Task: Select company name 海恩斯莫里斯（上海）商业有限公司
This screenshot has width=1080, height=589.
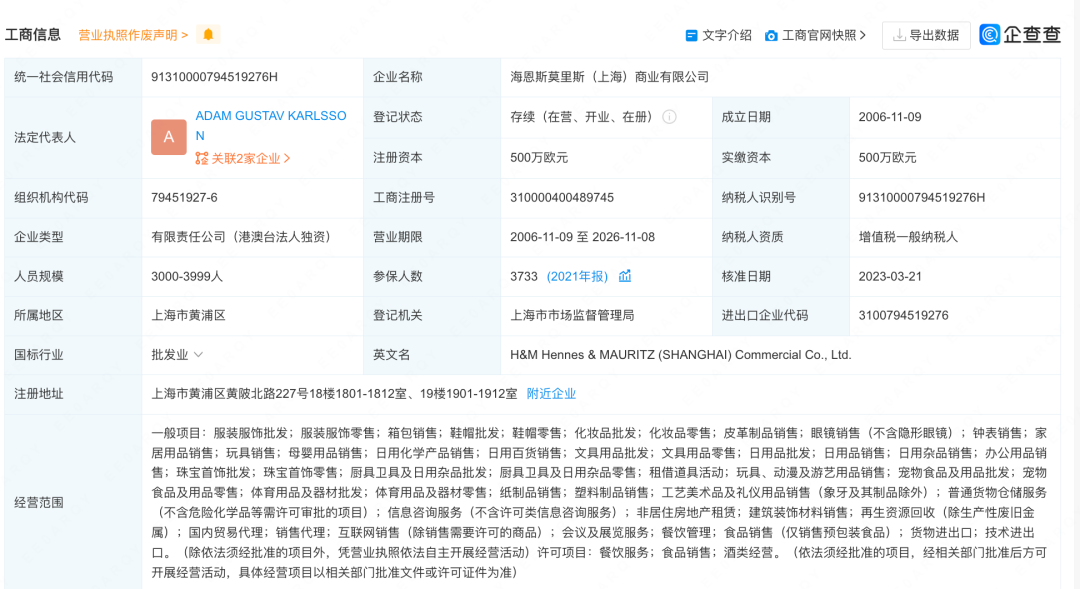Action: pyautogui.click(x=610, y=77)
